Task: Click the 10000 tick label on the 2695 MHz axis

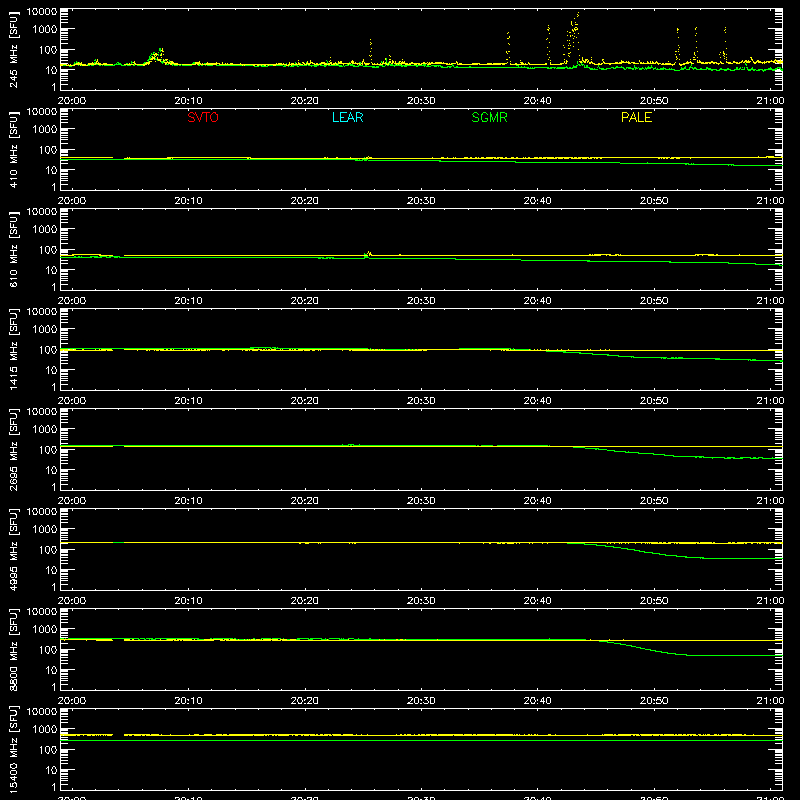Action: coord(42,412)
